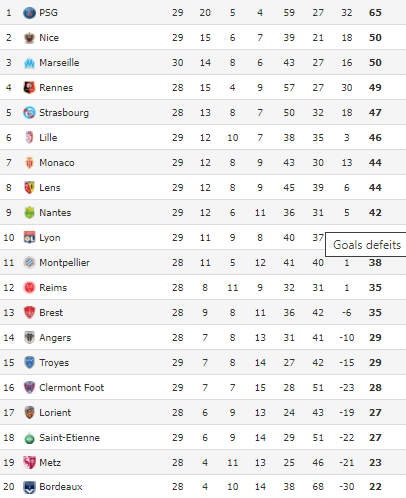Click the Lens club crest icon
406x498 pixels.
point(29,188)
